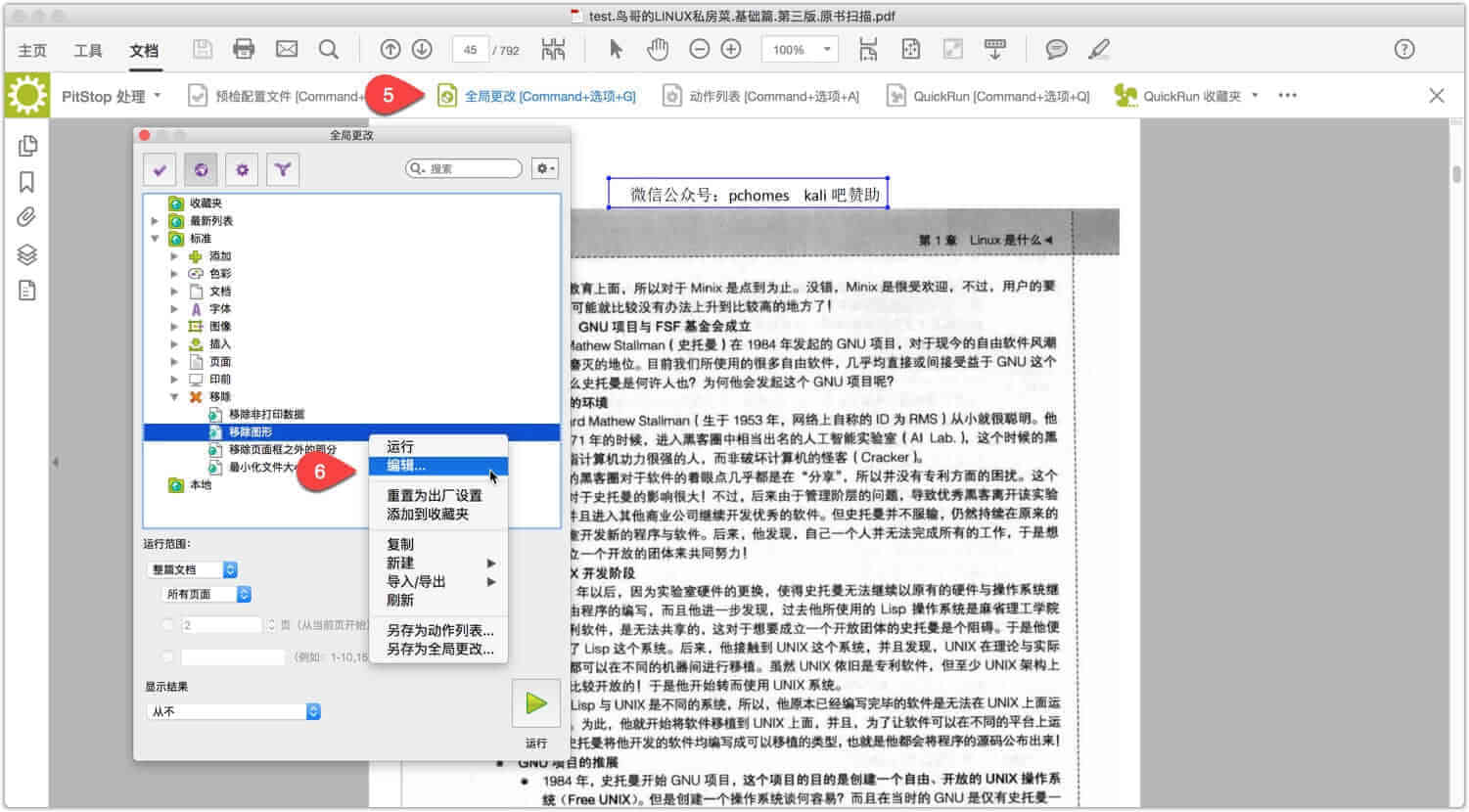Zoom in with the plus icon
The image size is (1469, 812).
coord(731,49)
